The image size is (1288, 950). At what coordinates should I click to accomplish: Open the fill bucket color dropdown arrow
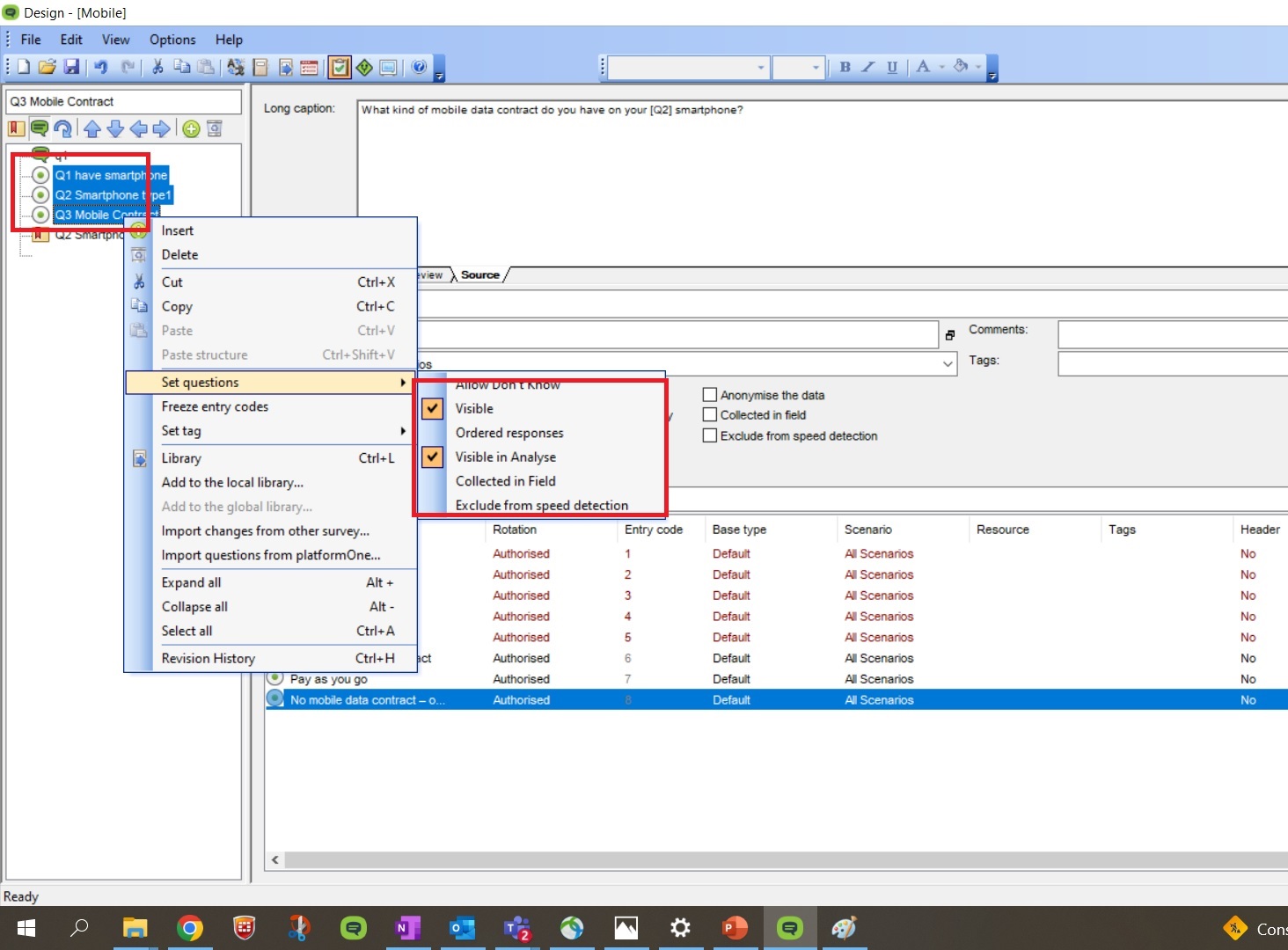point(978,67)
